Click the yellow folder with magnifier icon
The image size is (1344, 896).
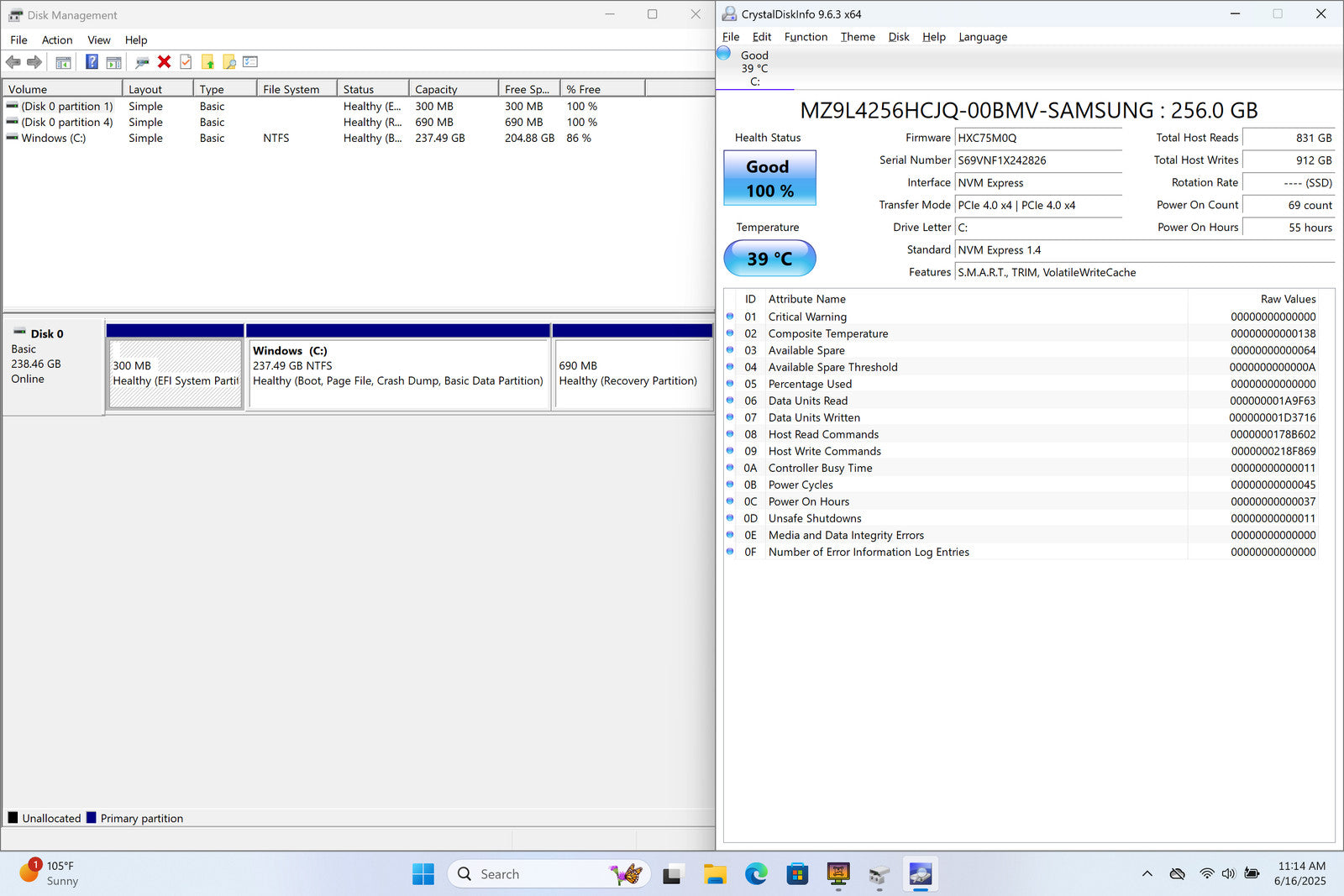coord(228,62)
